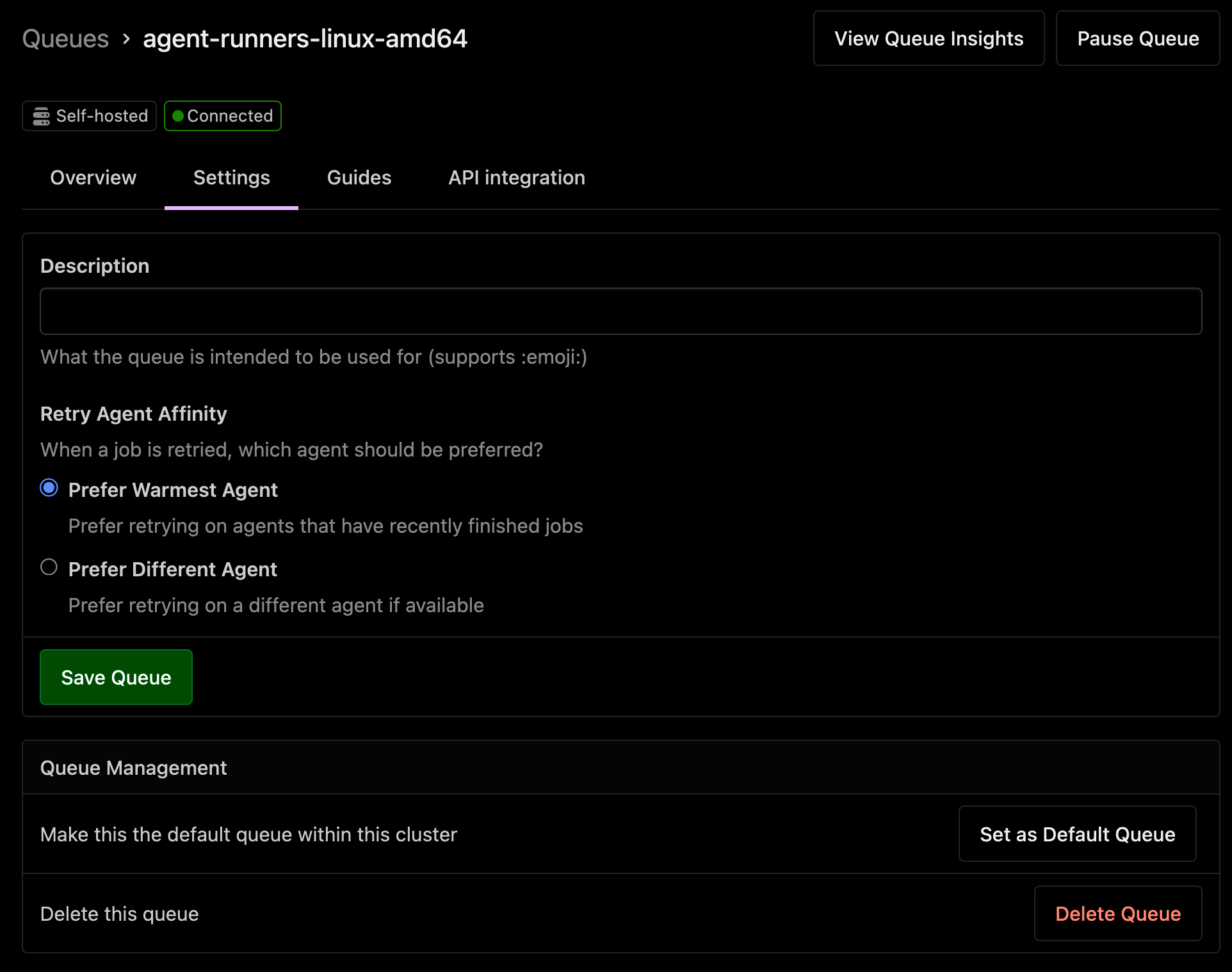Click the green Connected status dot
Viewport: 1232px width, 972px height.
177,115
